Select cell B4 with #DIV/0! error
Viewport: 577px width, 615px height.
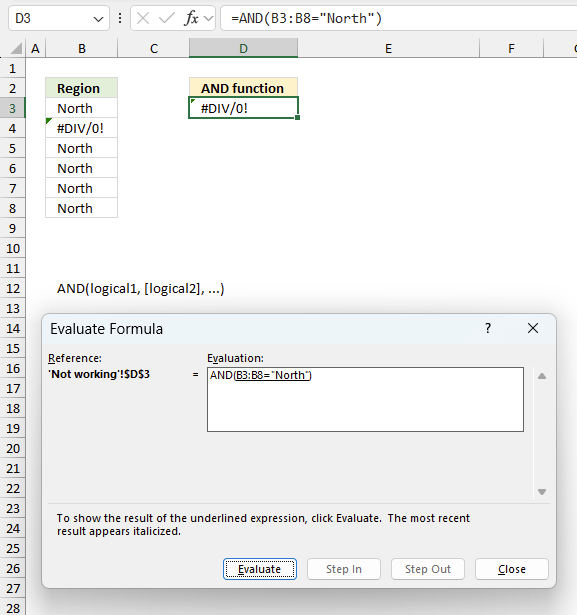81,128
